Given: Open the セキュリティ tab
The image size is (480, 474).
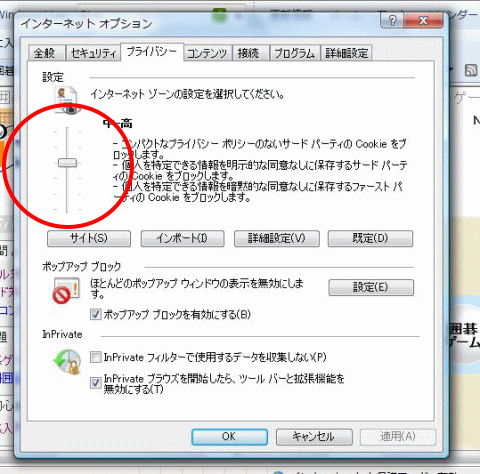Looking at the screenshot, I should click(93, 53).
